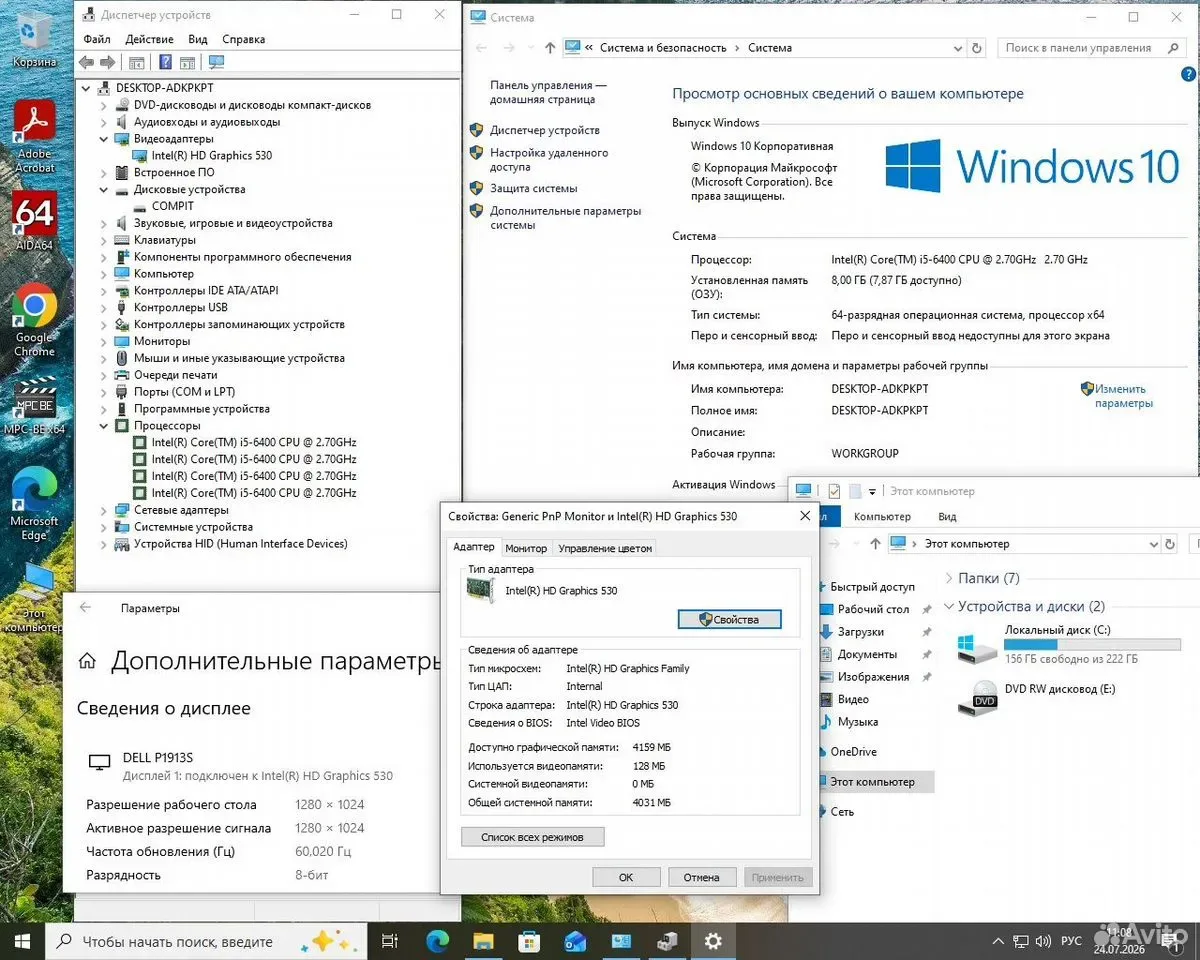This screenshot has width=1200, height=960.
Task: Open the Настройка удаленного доступа link
Action: point(549,160)
